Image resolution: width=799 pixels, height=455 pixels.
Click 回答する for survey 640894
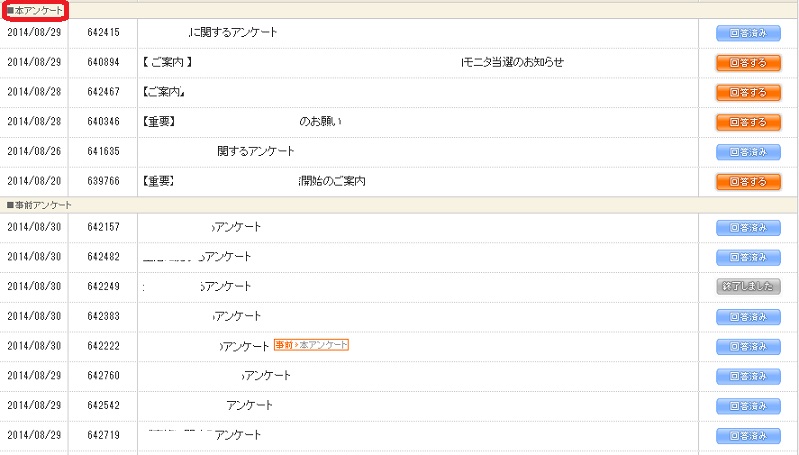click(748, 62)
